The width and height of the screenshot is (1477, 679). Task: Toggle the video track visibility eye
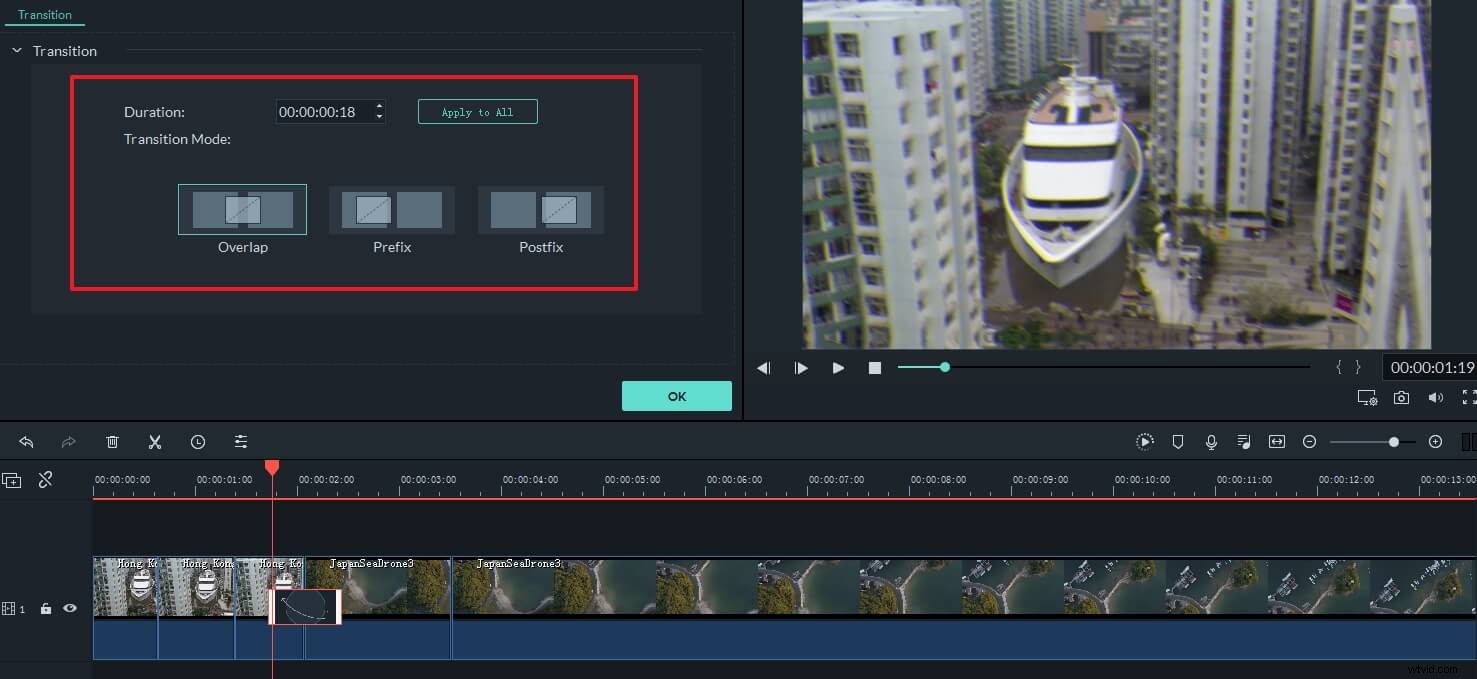69,608
